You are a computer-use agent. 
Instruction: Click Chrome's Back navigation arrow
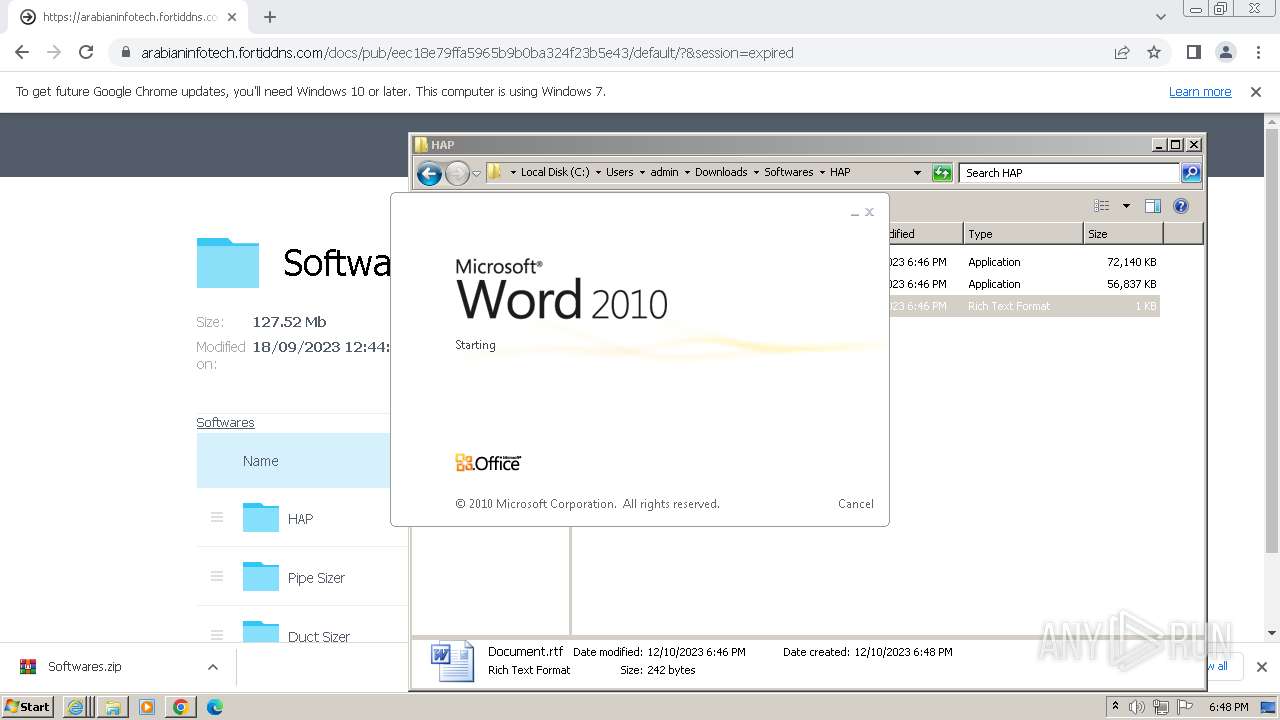(x=22, y=52)
